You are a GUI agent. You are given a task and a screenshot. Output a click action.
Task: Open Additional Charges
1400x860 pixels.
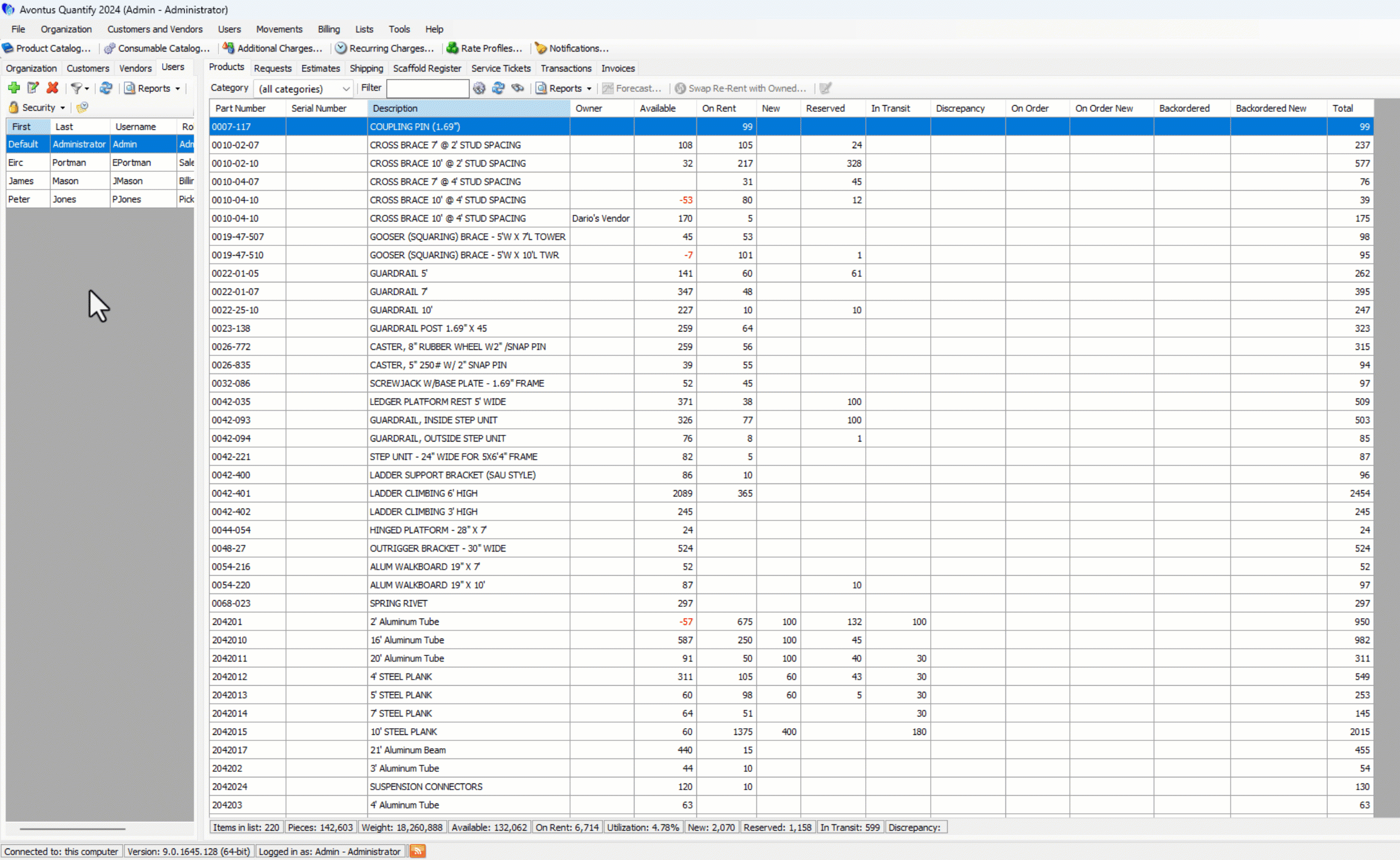(273, 48)
